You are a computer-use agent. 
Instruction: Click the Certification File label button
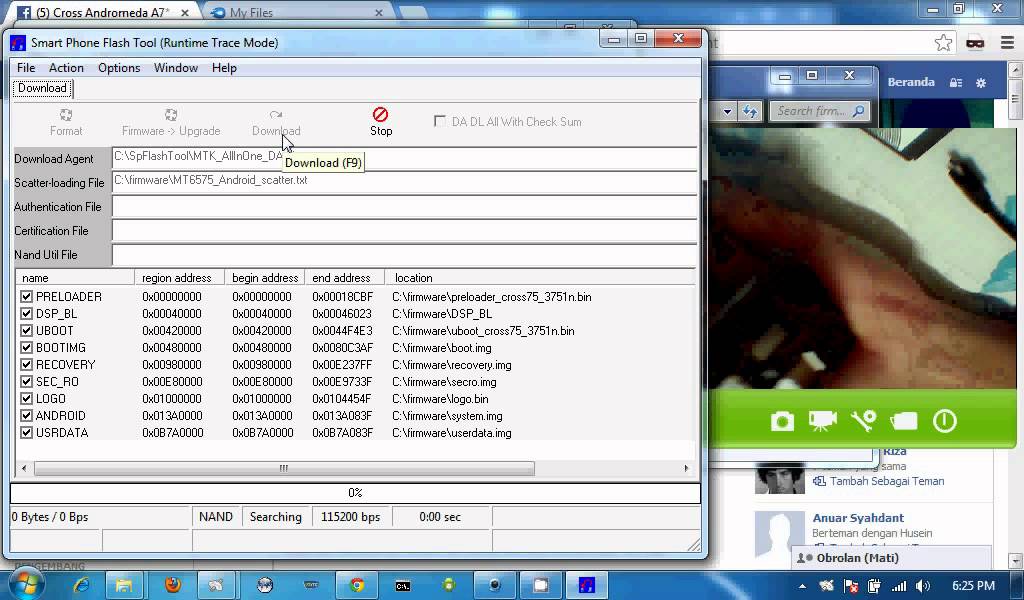tap(62, 231)
